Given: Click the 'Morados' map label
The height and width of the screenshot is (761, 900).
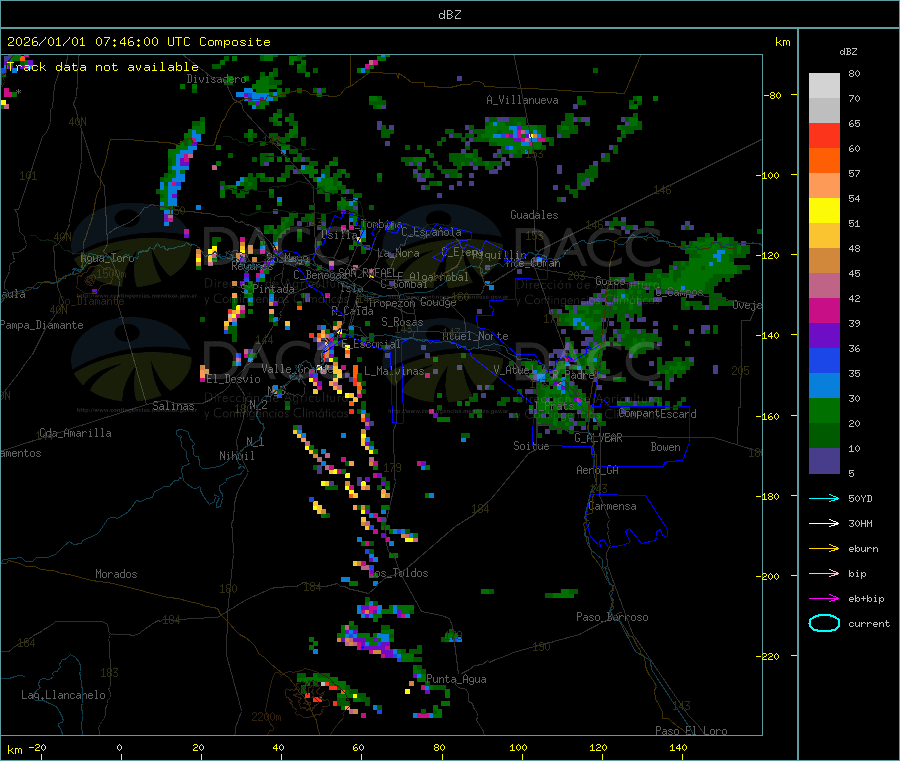Looking at the screenshot, I should pyautogui.click(x=116, y=574).
